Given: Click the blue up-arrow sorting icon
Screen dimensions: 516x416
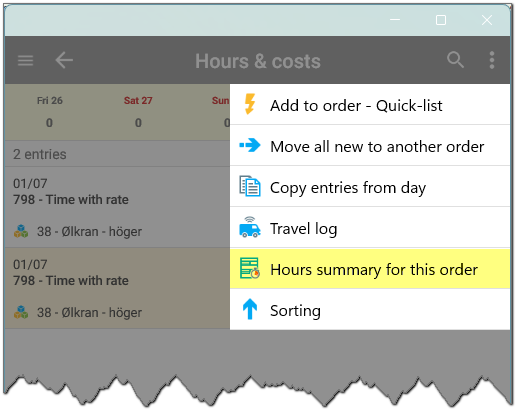Looking at the screenshot, I should tap(250, 309).
